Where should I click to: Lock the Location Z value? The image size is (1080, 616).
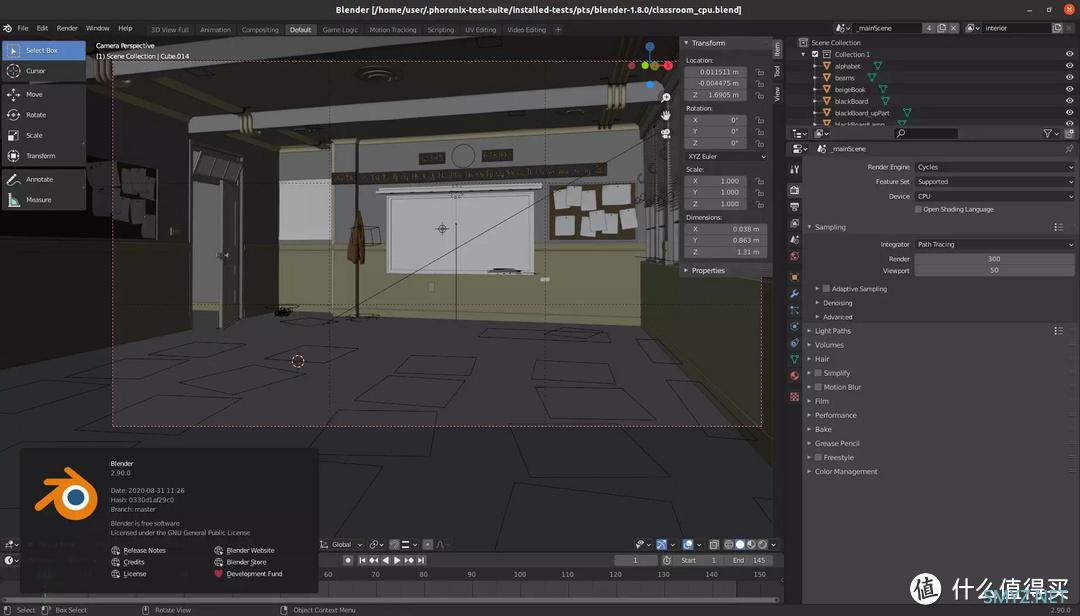click(759, 95)
